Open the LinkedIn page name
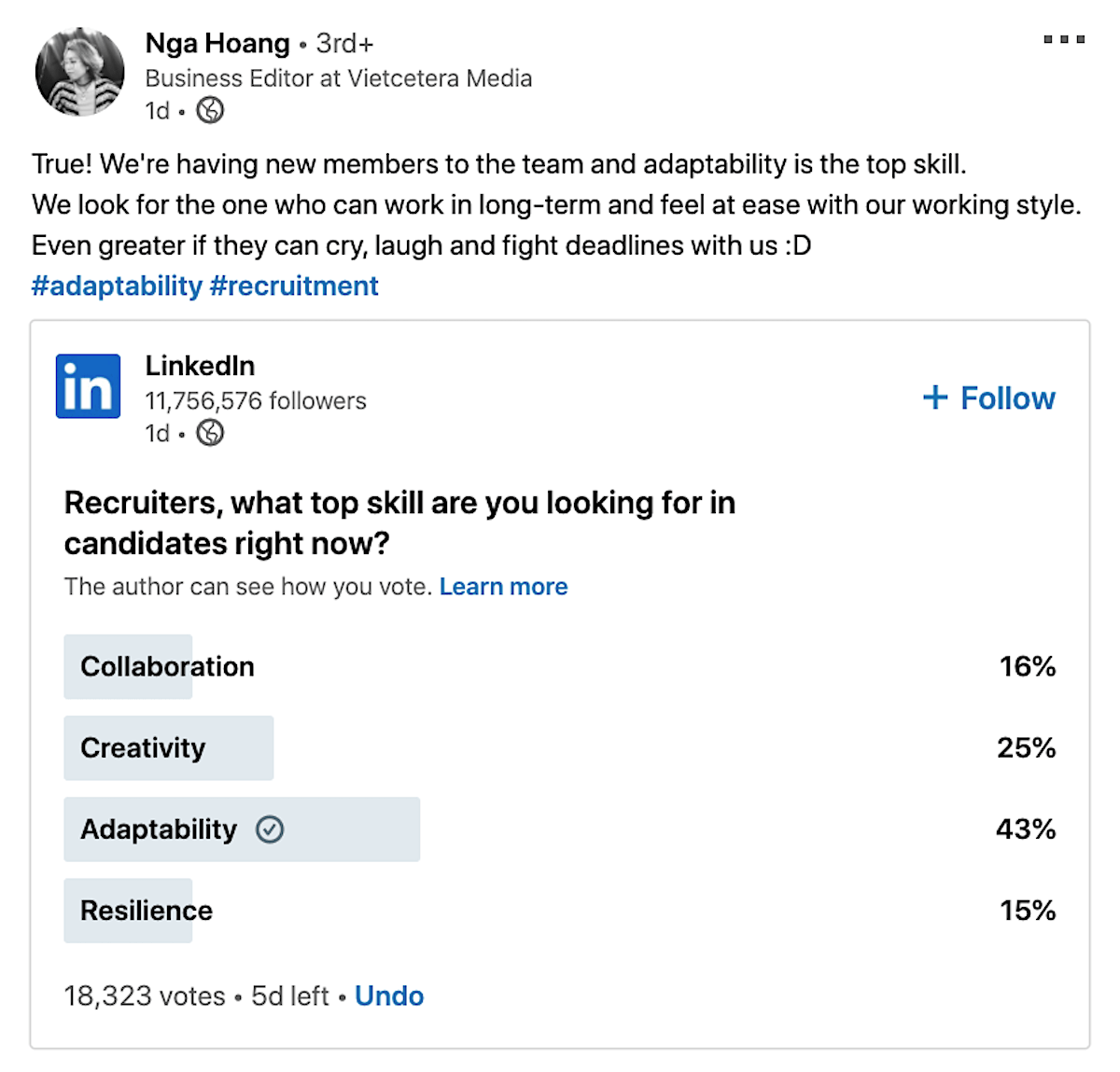The image size is (1120, 1072). point(200,366)
